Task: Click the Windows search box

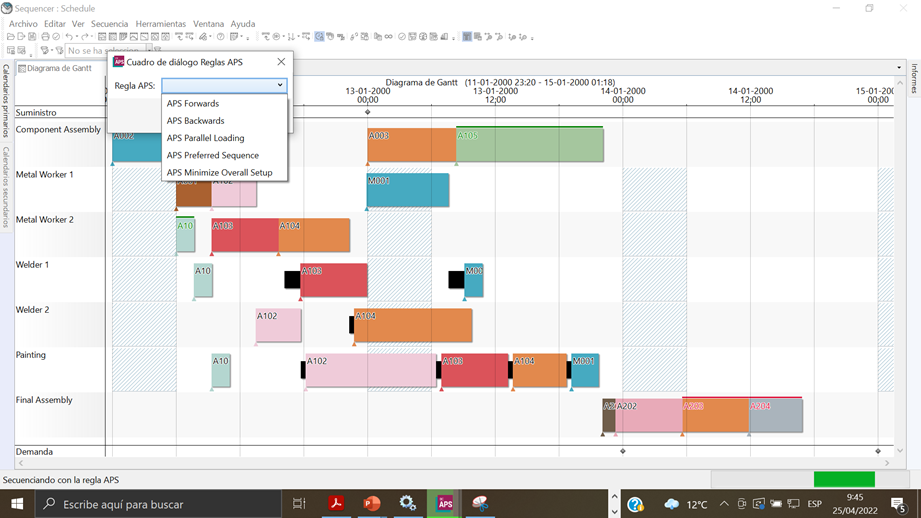Action: pos(159,504)
